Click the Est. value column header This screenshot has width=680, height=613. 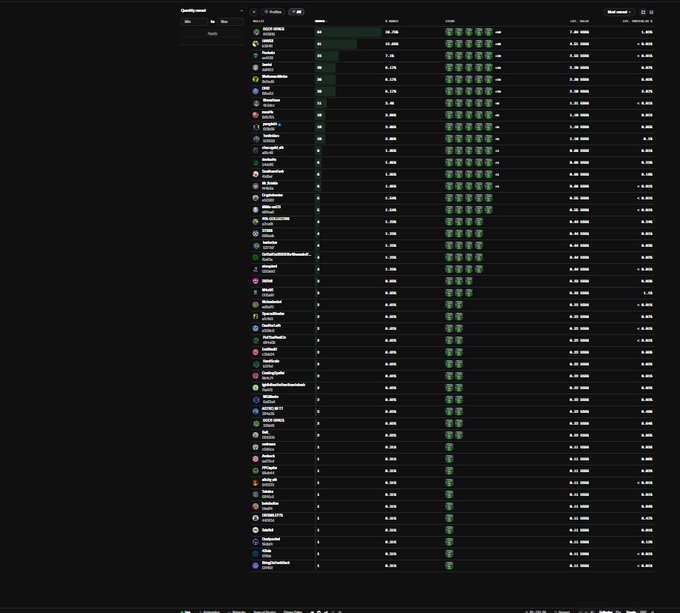(579, 21)
